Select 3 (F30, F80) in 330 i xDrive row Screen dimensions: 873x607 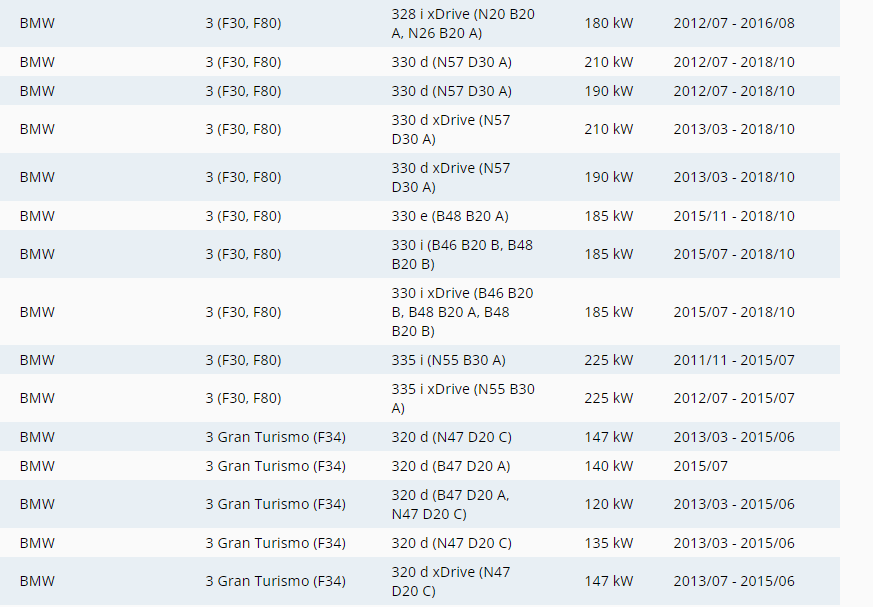point(243,312)
